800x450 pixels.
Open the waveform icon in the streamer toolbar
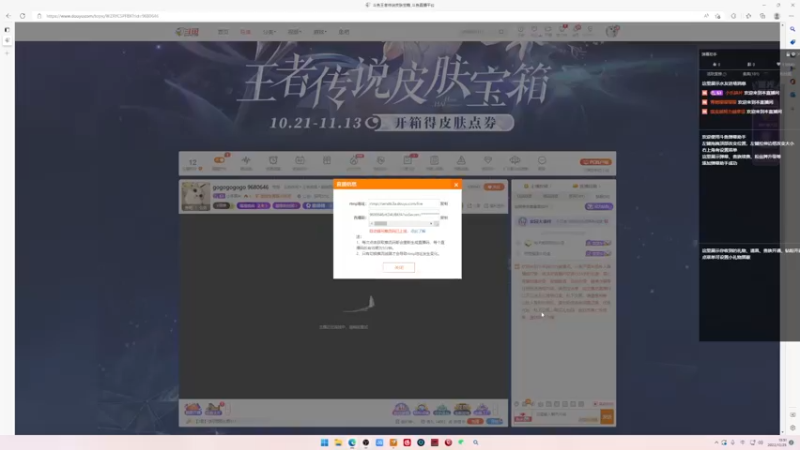pyautogui.click(x=246, y=162)
